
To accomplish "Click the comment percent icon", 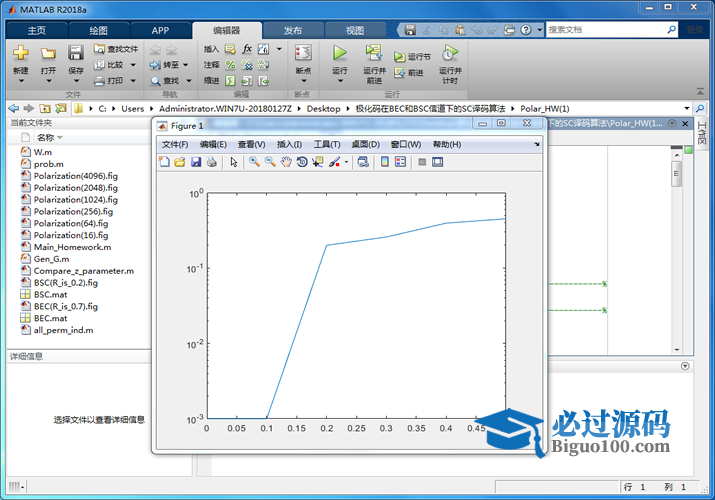I will pyautogui.click(x=231, y=65).
